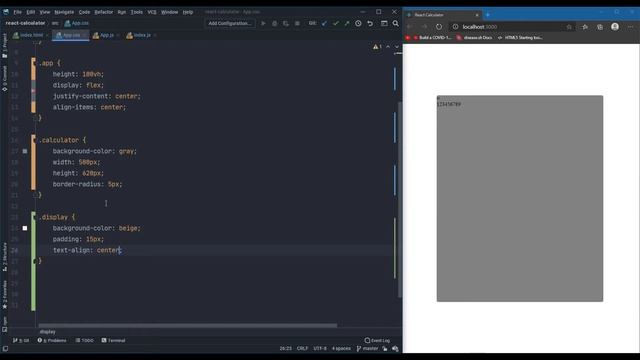
Task: Close the React Calculator browser tab
Action: click(x=477, y=15)
